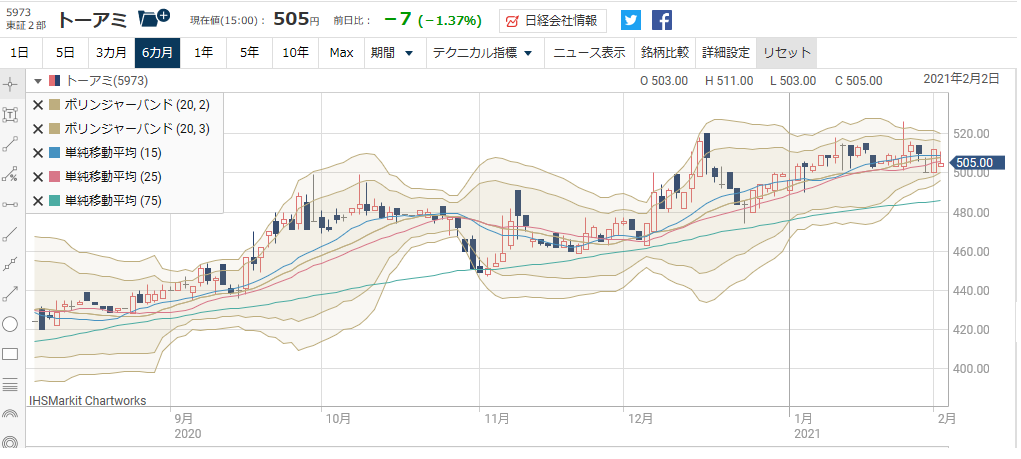
Task: Select the text annotation tool
Action: pyautogui.click(x=11, y=115)
